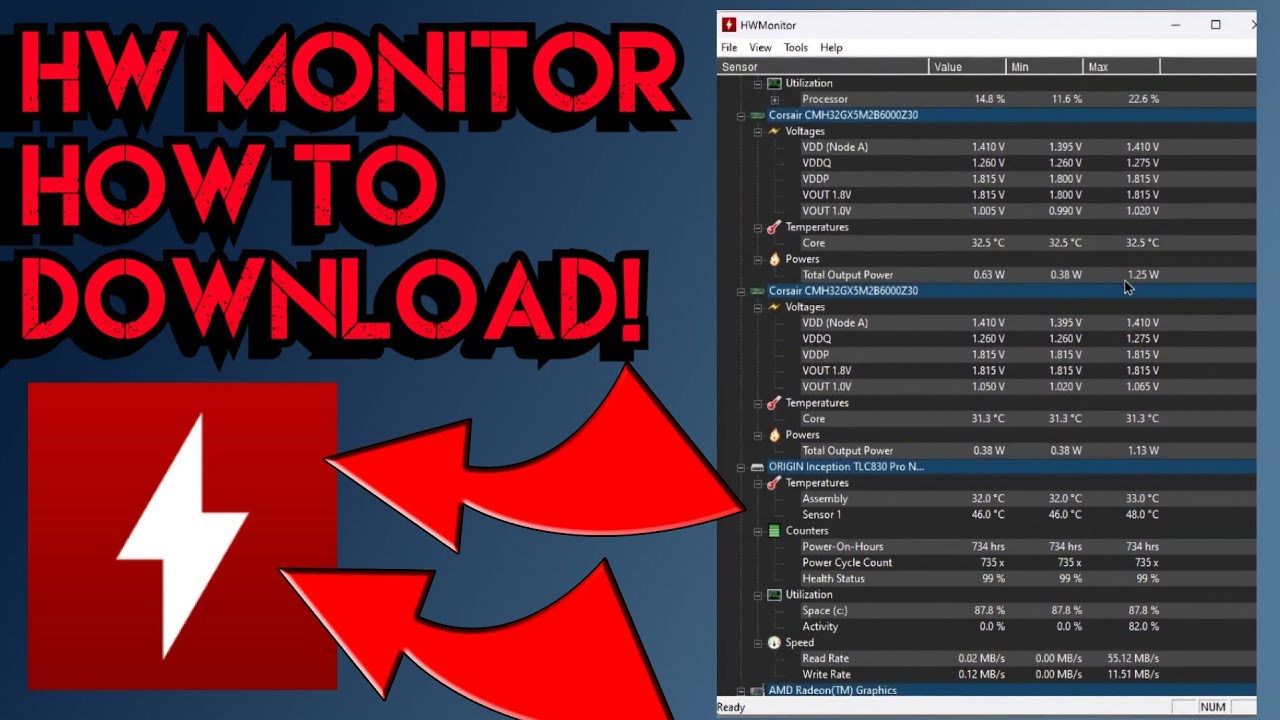Click the 14.8 % processor value
The height and width of the screenshot is (720, 1280).
tap(989, 99)
